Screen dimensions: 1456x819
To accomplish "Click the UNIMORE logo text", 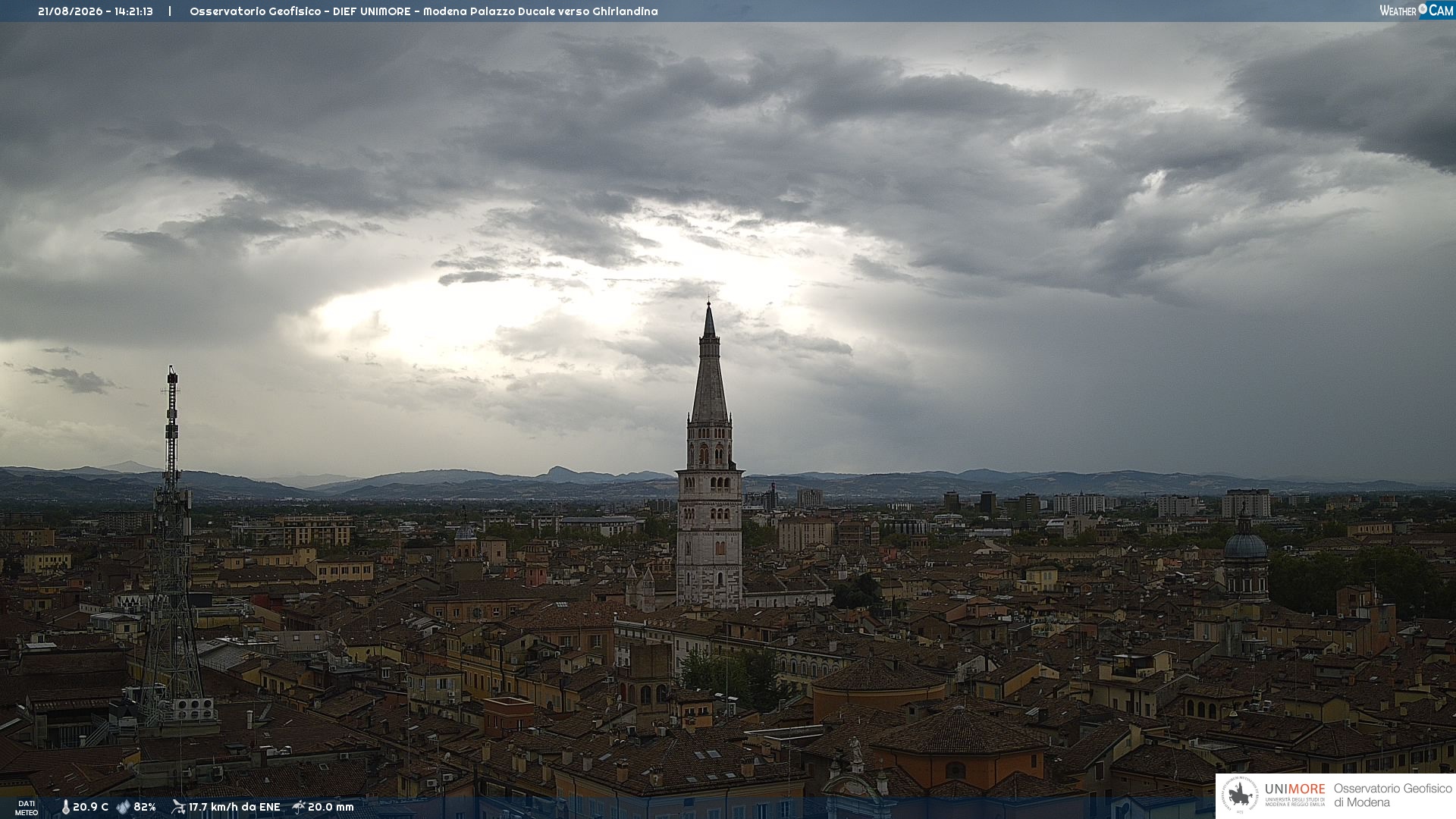I will [1294, 789].
